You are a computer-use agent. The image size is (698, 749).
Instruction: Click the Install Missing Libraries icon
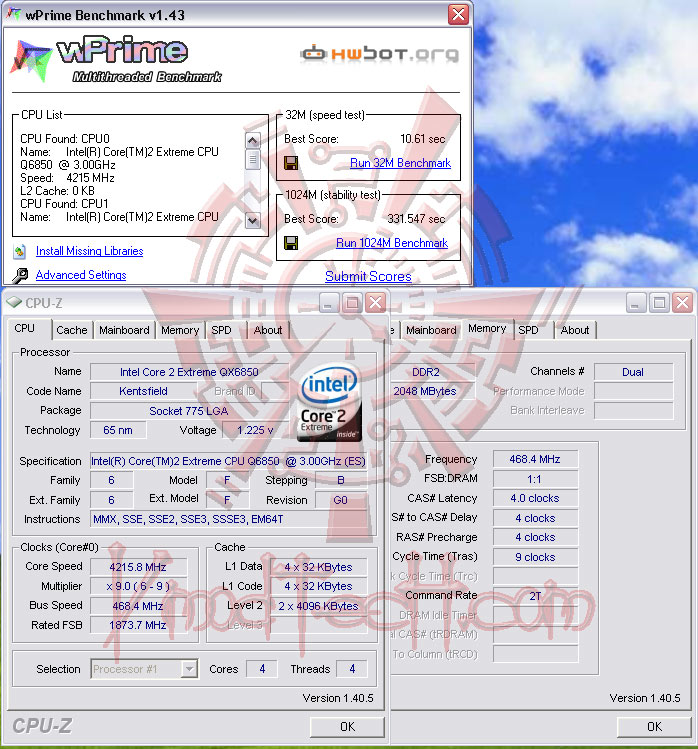[20, 251]
